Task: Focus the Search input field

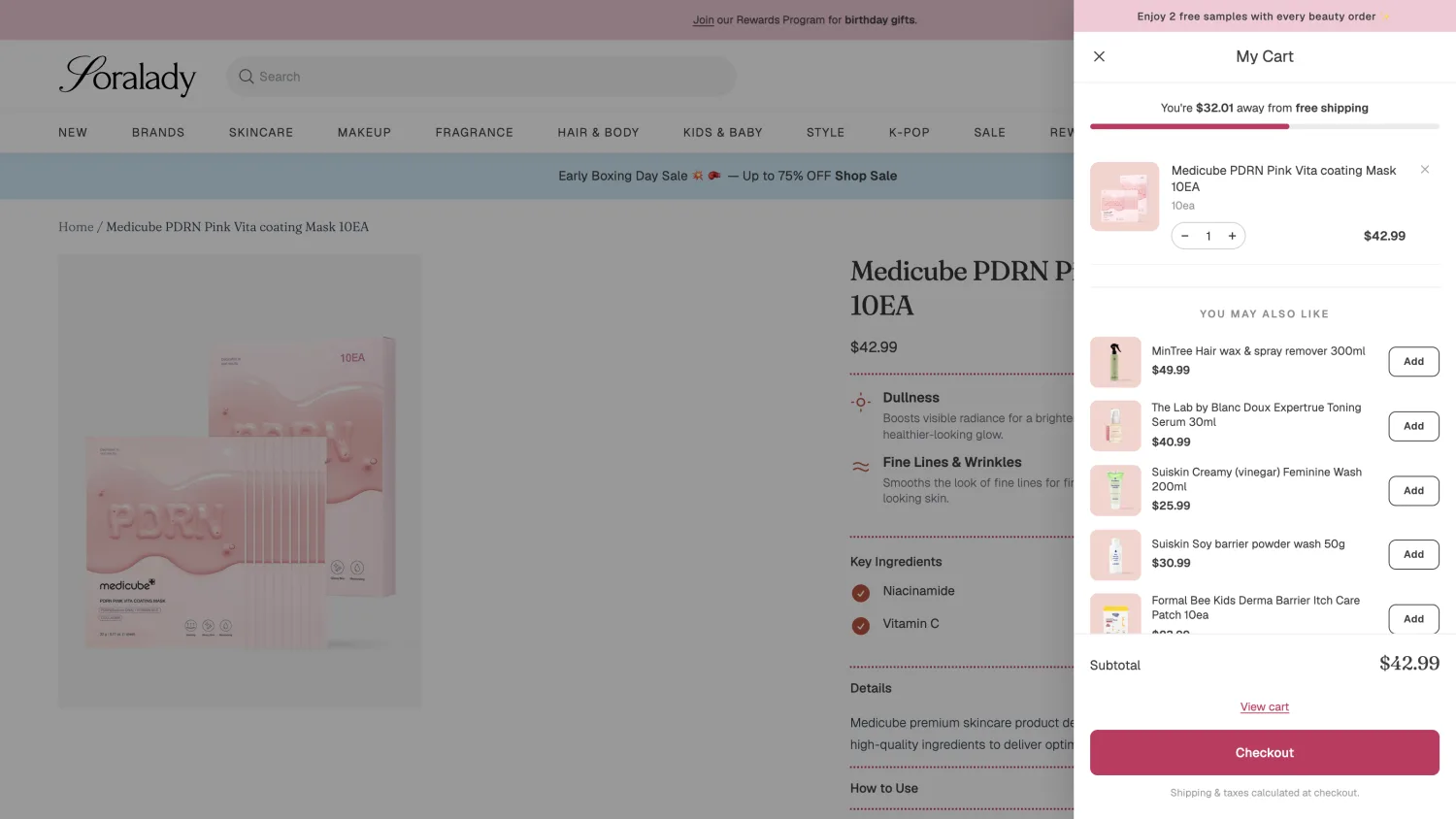Action: click(x=481, y=77)
